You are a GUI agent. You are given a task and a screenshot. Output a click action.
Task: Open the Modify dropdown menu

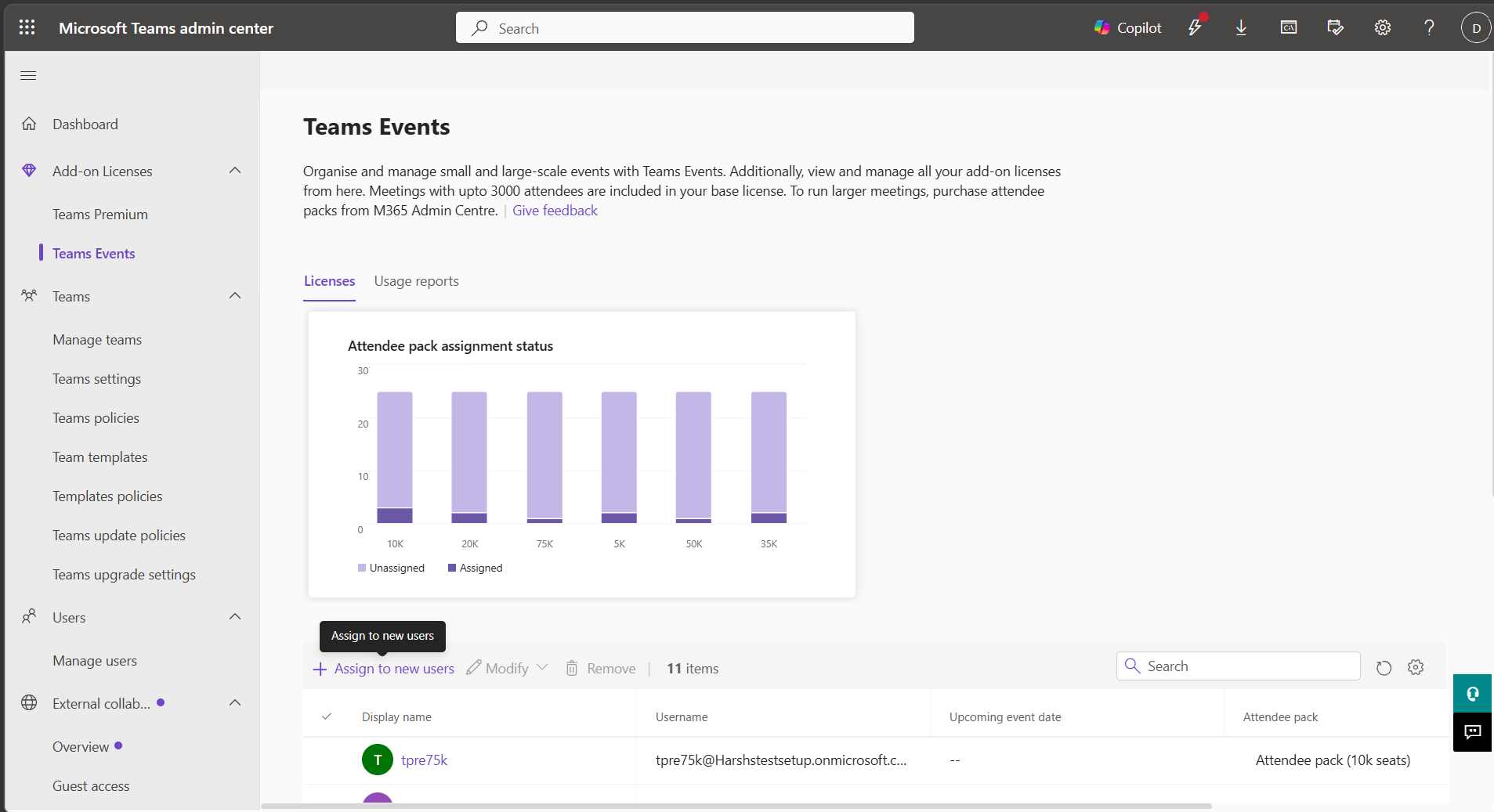(542, 668)
